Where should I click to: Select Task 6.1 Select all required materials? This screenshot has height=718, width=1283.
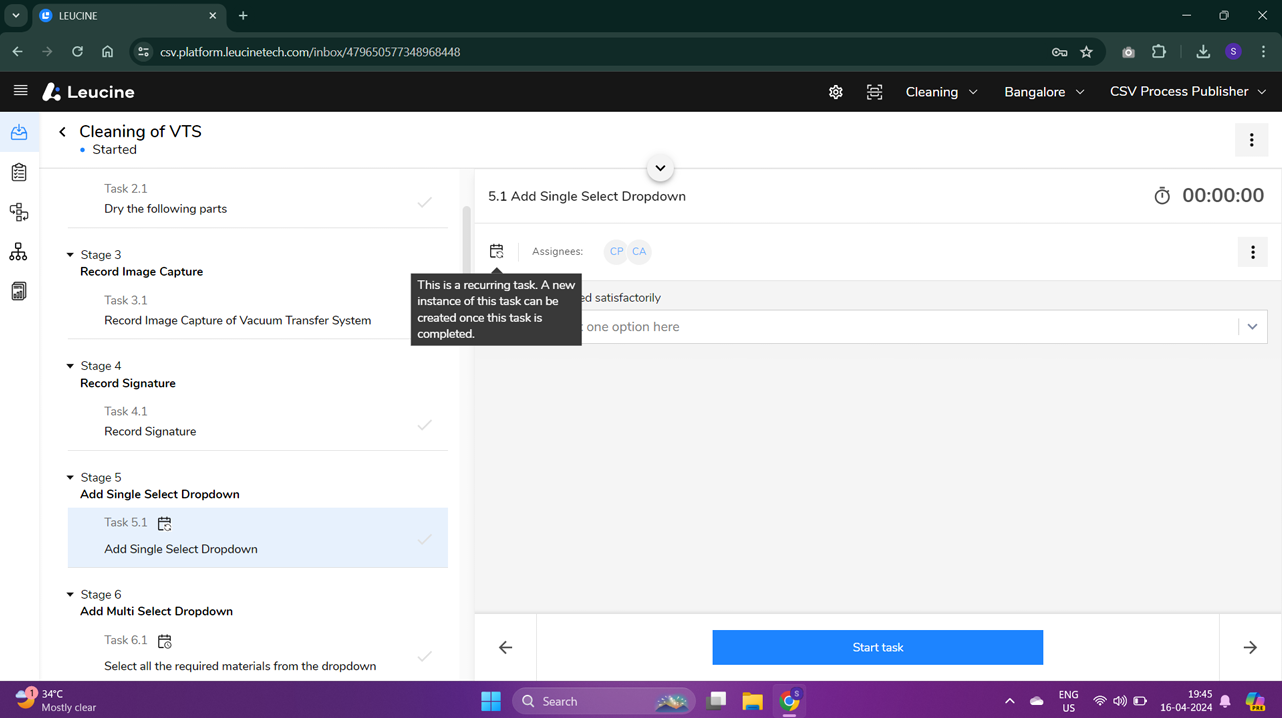(x=258, y=654)
